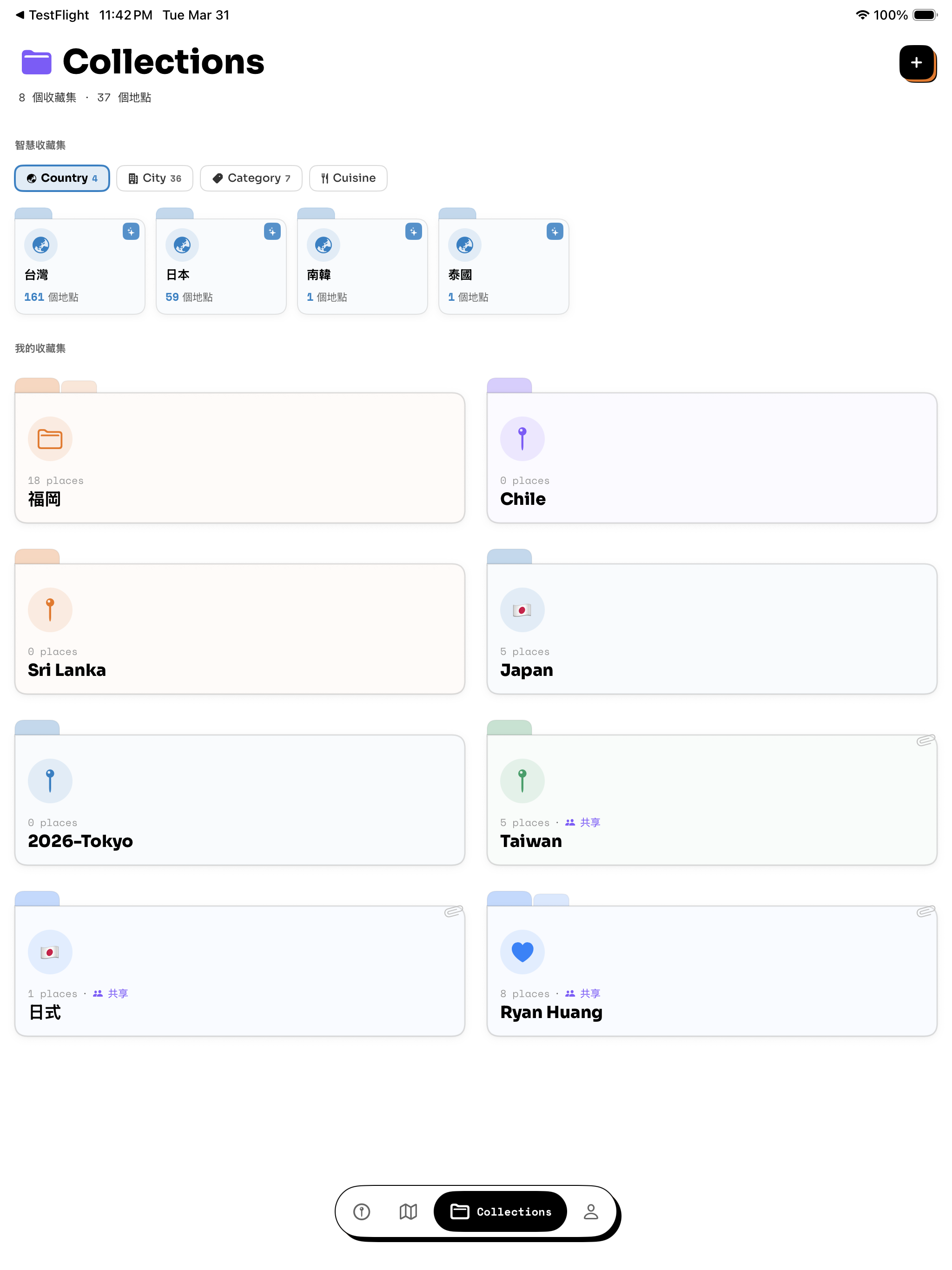Click the globe icon on 南韓 card
The image size is (952, 1270).
point(323,245)
